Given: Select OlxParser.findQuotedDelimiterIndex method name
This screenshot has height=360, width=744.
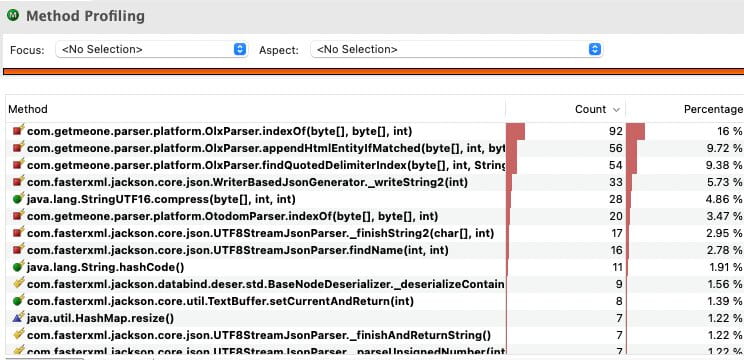Looking at the screenshot, I should pos(266,165).
